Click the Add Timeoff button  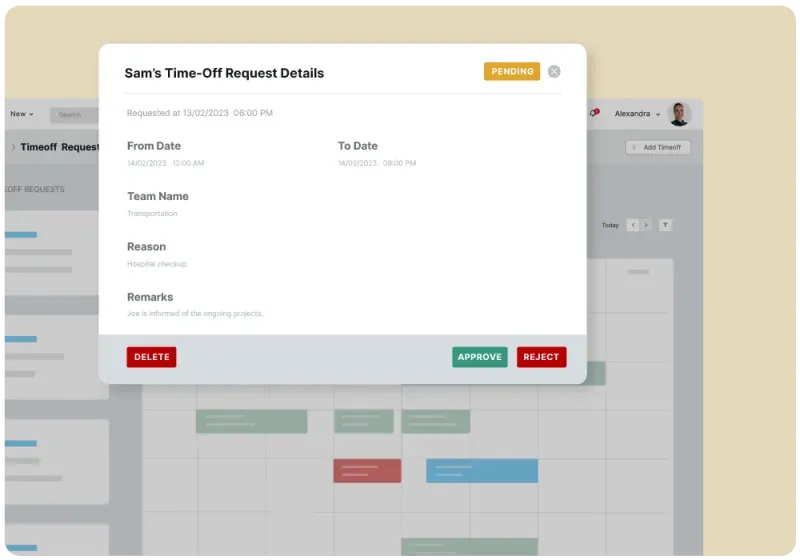658,147
